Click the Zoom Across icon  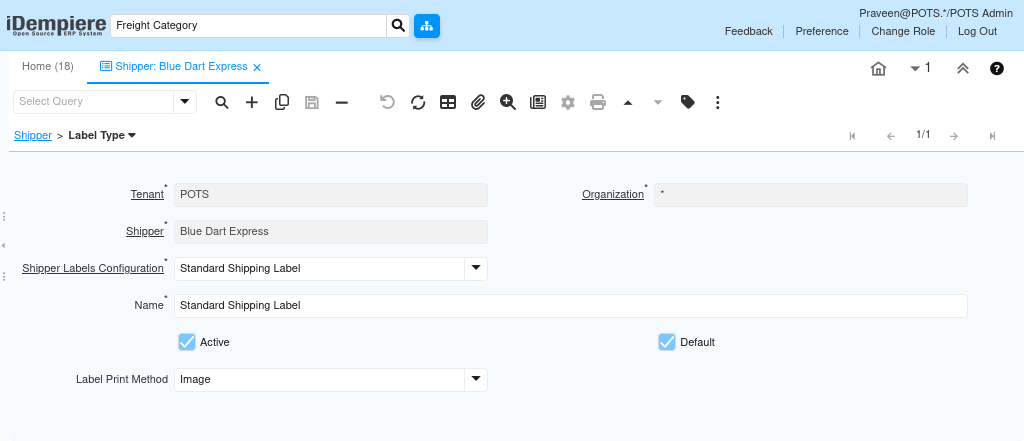point(508,103)
